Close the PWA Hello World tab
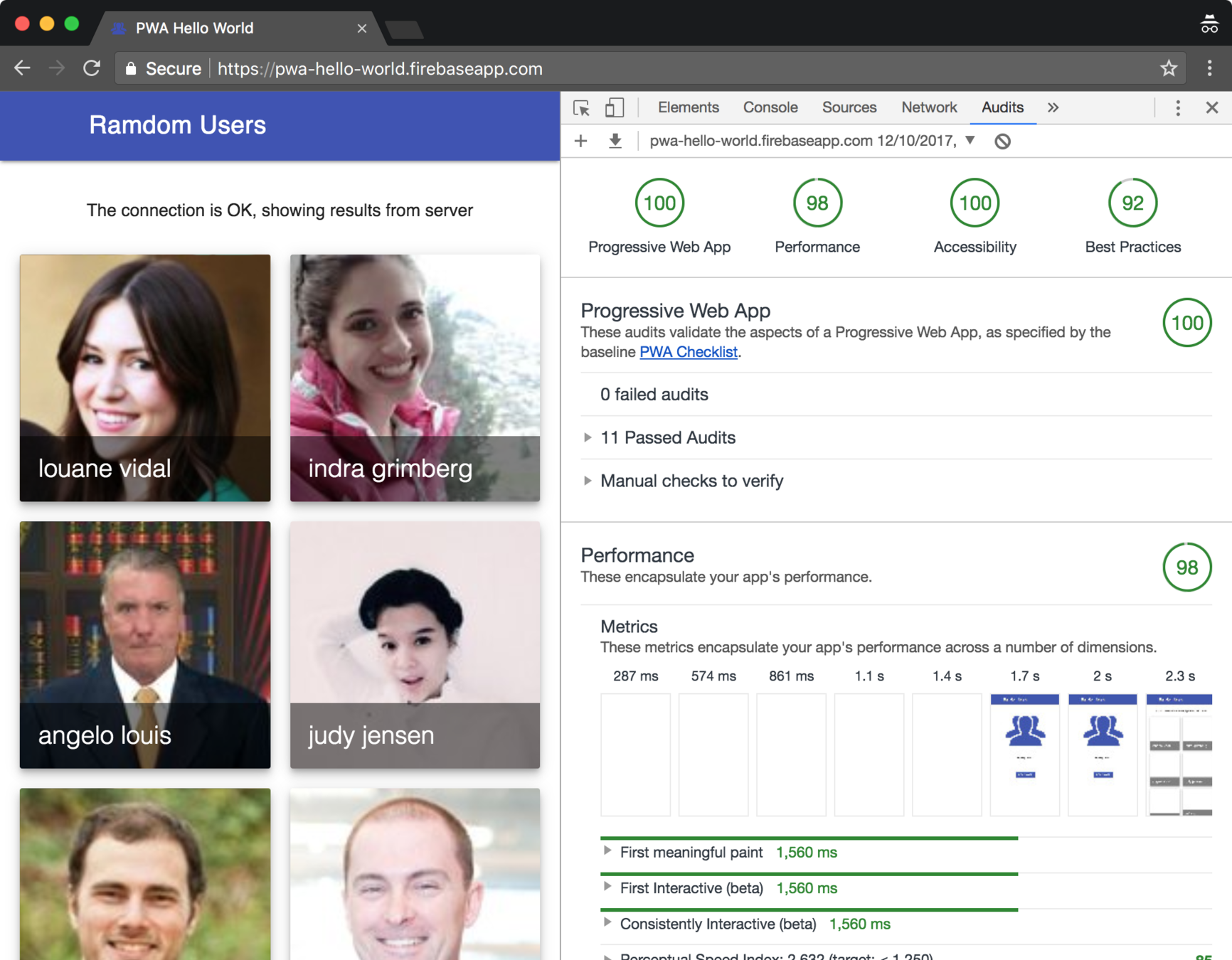The width and height of the screenshot is (1232, 960). point(362,28)
